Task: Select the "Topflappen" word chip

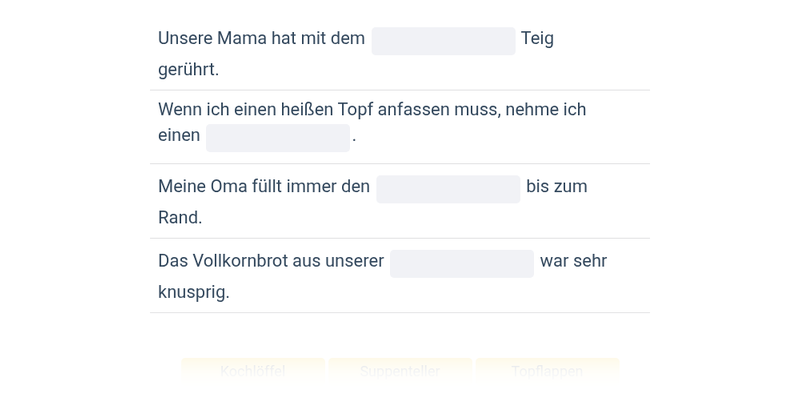Action: 547,371
